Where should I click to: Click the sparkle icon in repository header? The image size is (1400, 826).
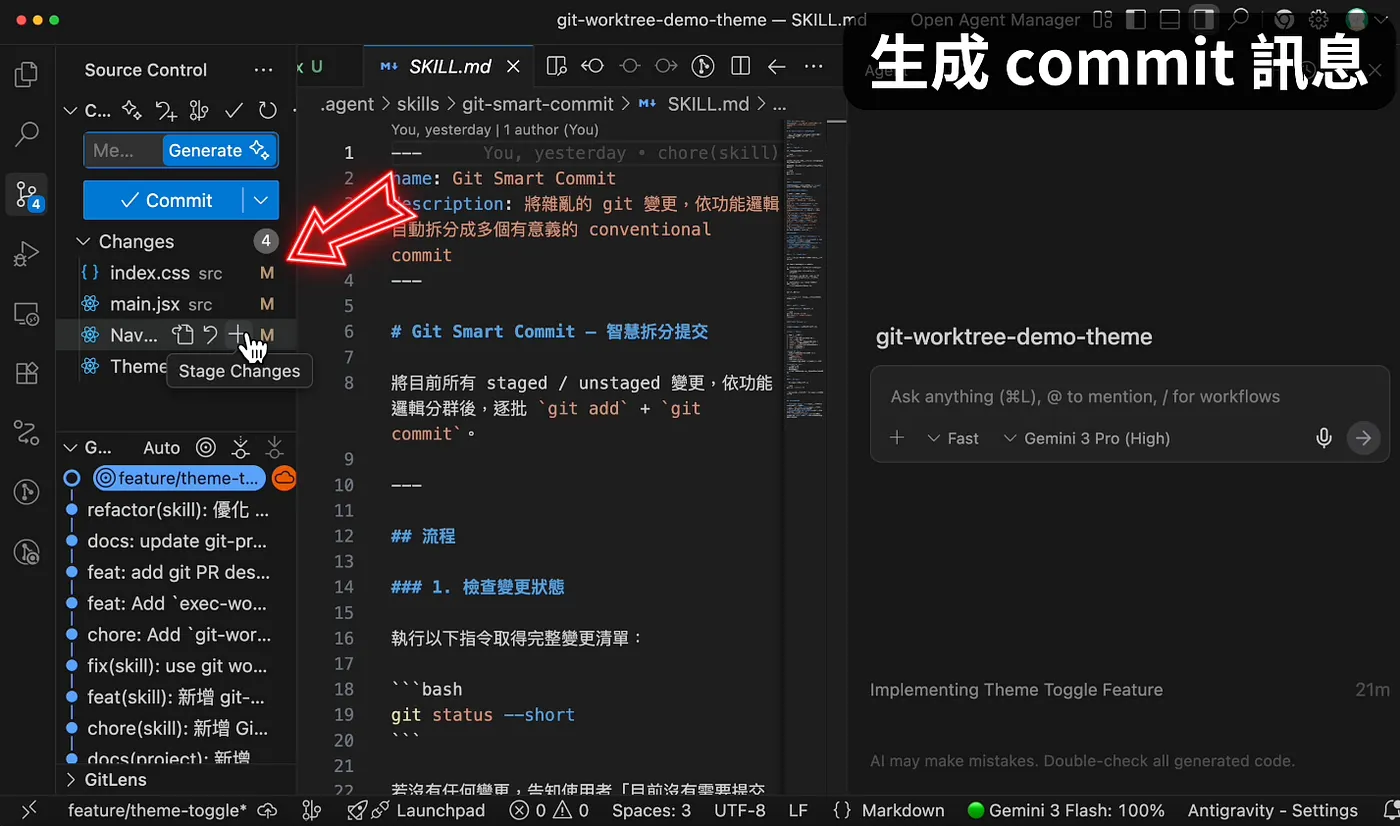coord(131,111)
